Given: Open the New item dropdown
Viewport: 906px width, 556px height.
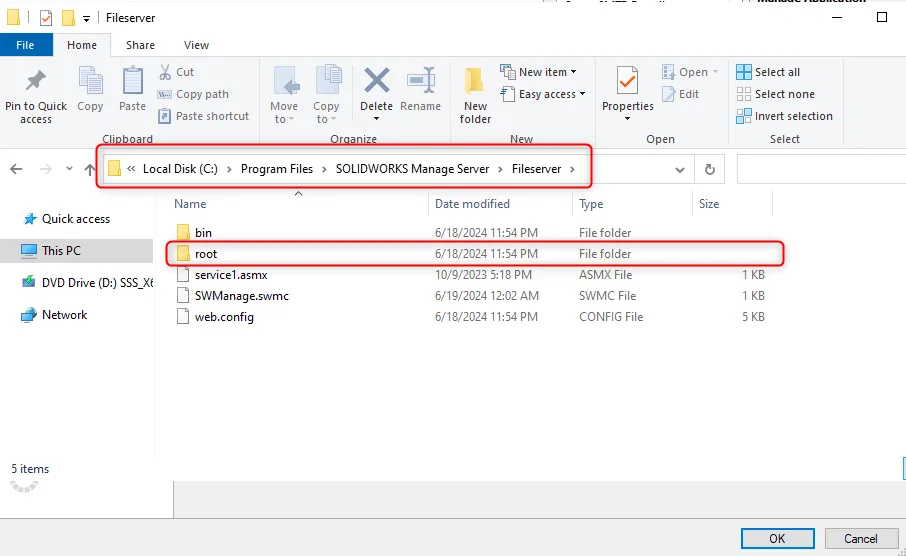Looking at the screenshot, I should 538,72.
